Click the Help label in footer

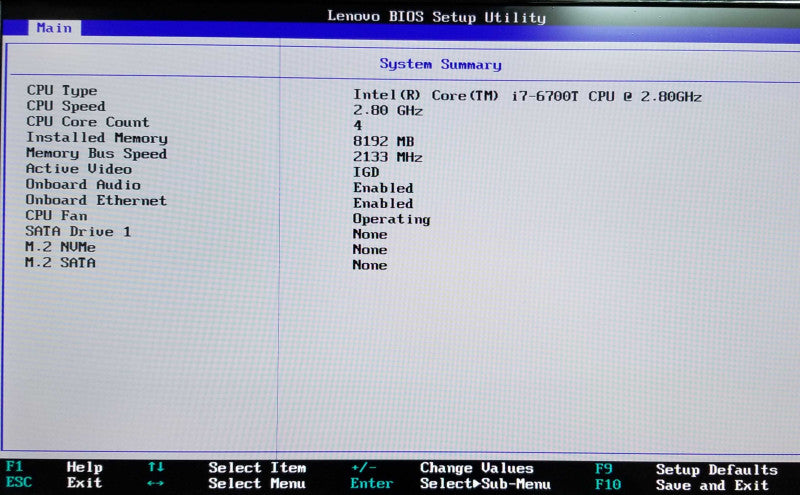85,467
